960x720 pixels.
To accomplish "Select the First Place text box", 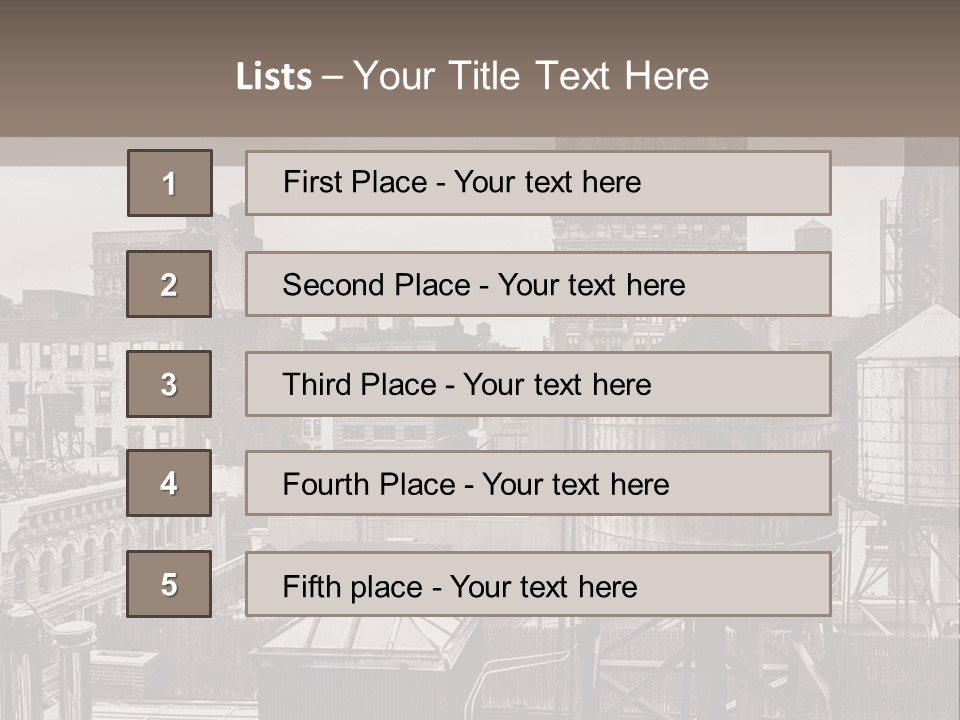I will pos(538,183).
